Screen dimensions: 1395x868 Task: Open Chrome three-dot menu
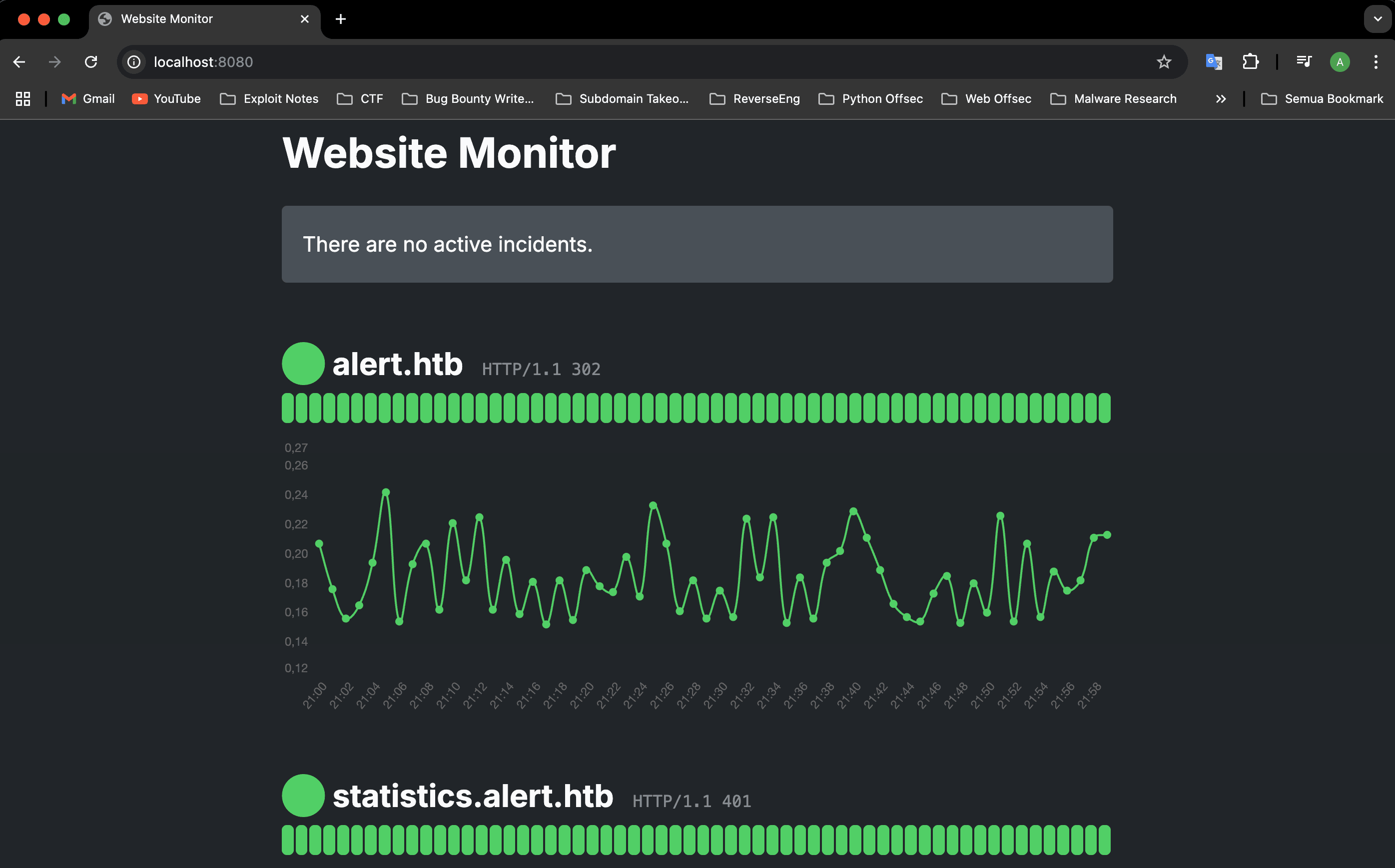point(1376,62)
